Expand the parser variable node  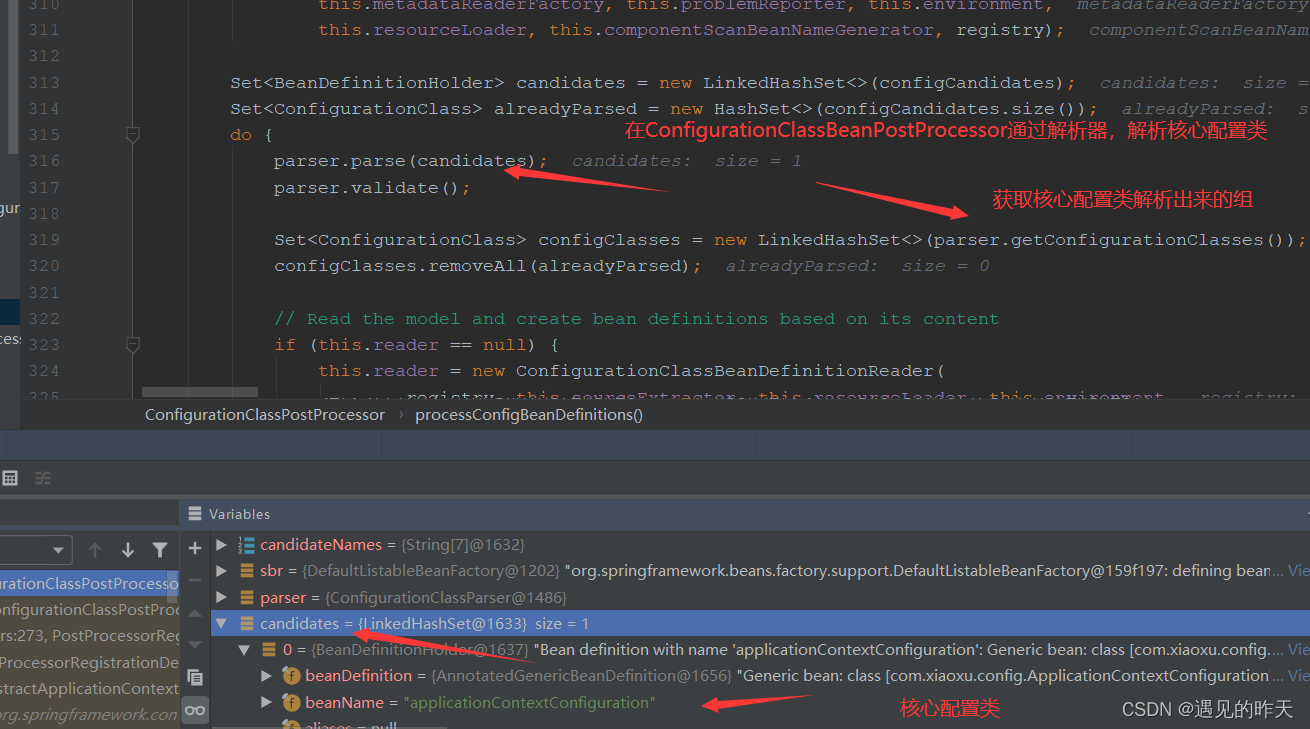pos(222,597)
